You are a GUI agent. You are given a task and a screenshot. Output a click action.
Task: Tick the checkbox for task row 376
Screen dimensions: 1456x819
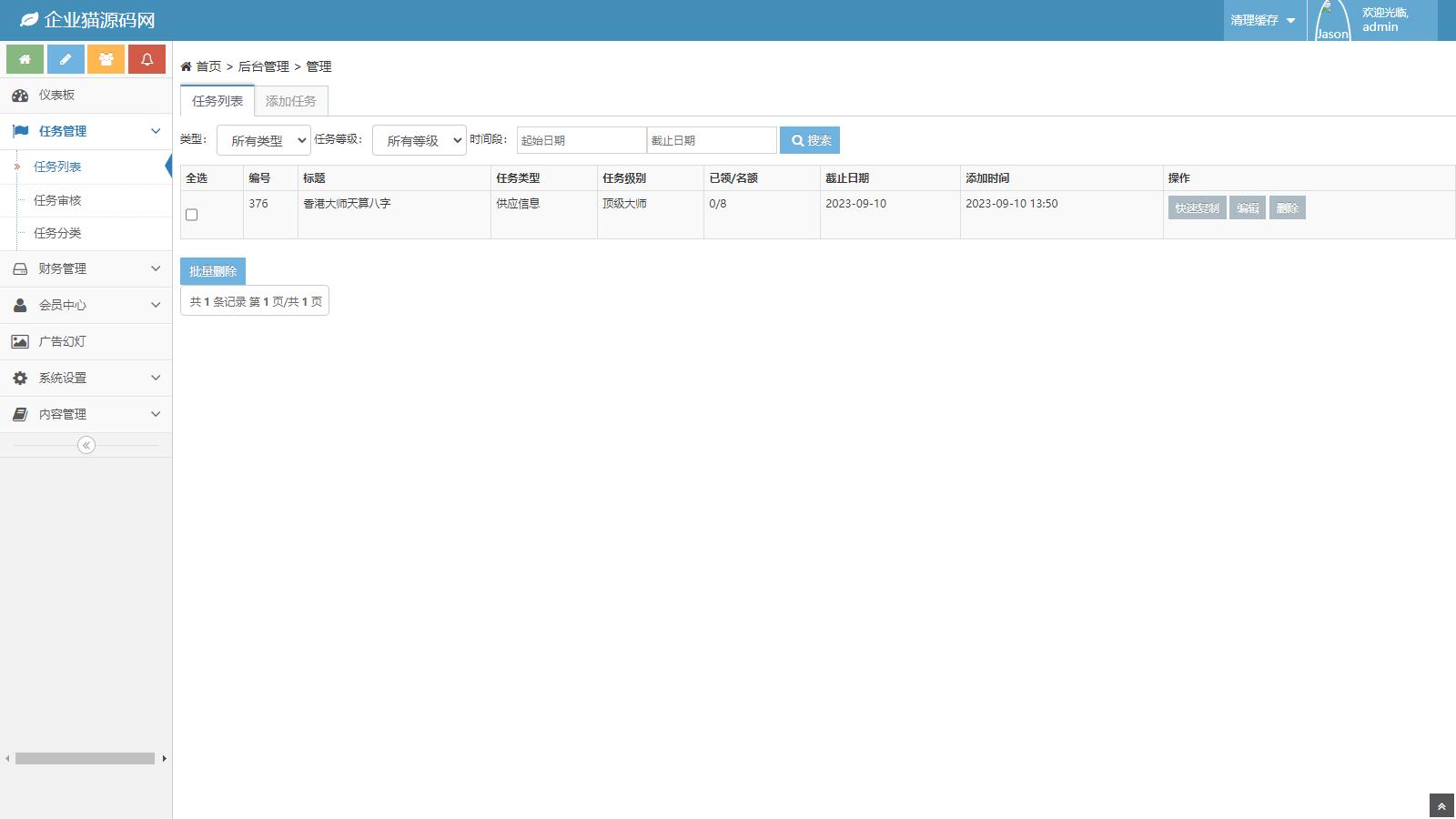click(192, 215)
